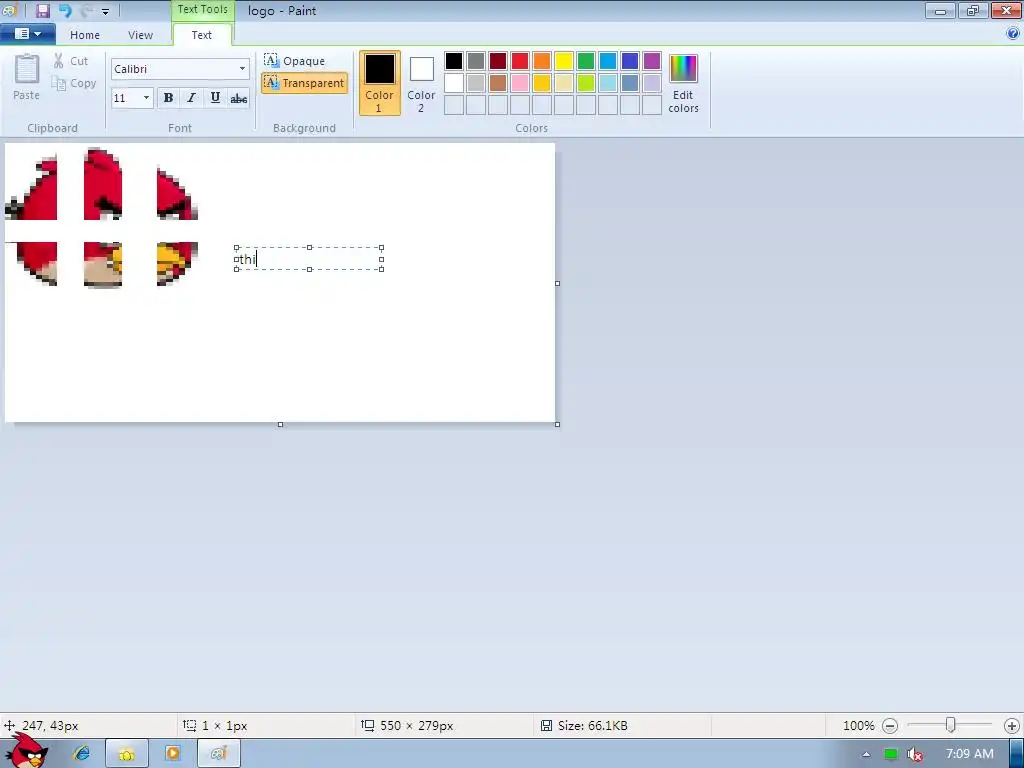Click the Save icon in quick access toolbar
This screenshot has width=1024, height=768.
pyautogui.click(x=42, y=10)
